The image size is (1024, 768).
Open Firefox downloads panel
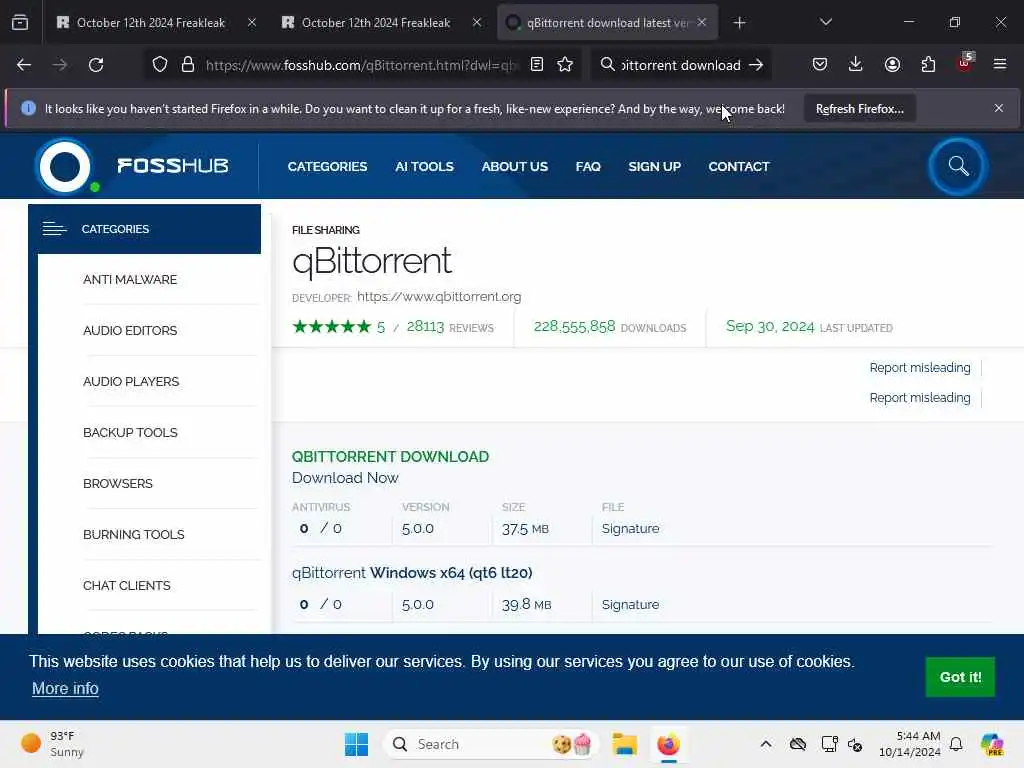tap(856, 65)
